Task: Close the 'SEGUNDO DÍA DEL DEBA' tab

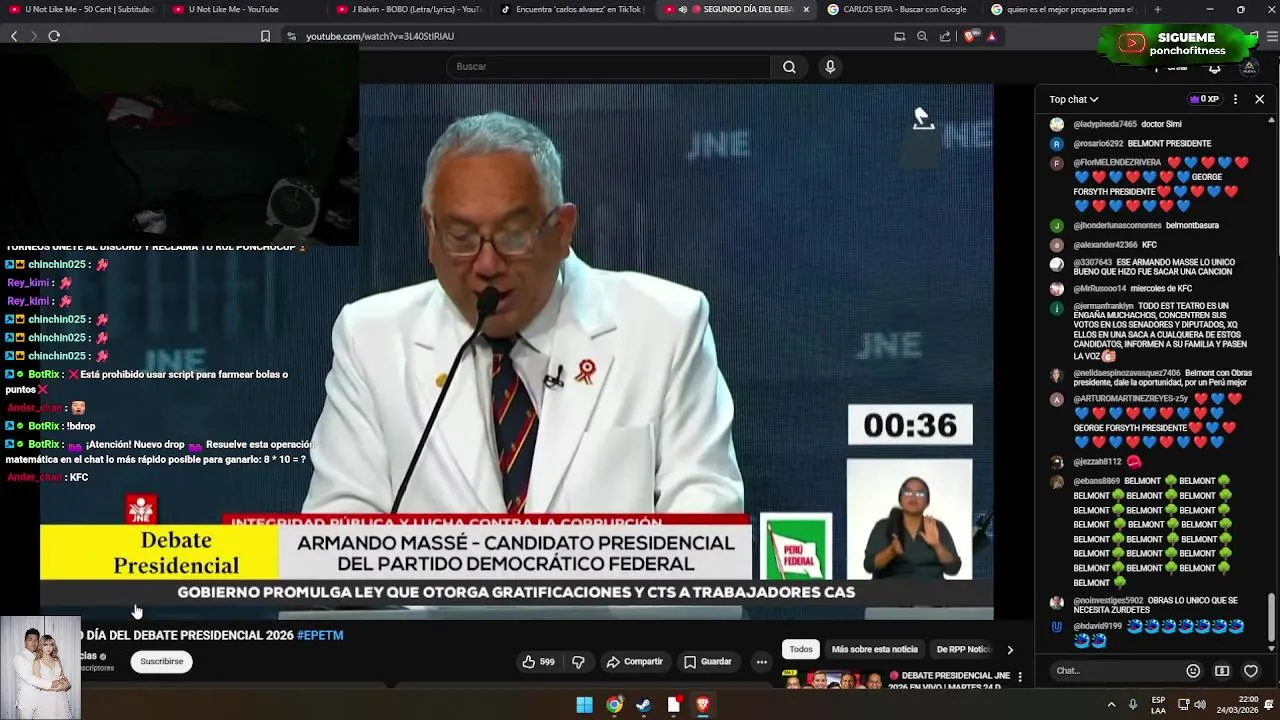Action: click(x=806, y=9)
